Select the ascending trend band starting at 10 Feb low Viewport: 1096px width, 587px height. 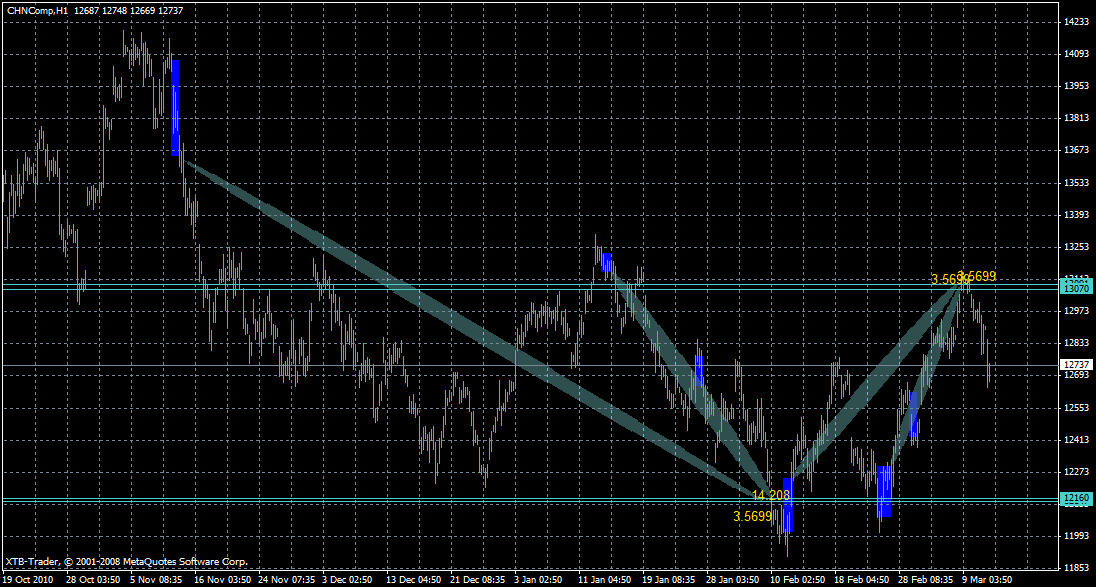coord(877,381)
